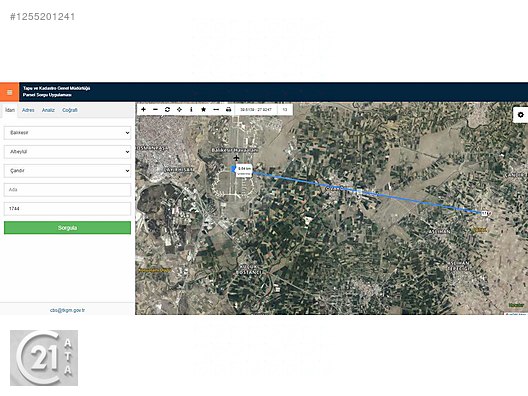Select the info query tool icon
The height and width of the screenshot is (396, 528).
pyautogui.click(x=191, y=109)
